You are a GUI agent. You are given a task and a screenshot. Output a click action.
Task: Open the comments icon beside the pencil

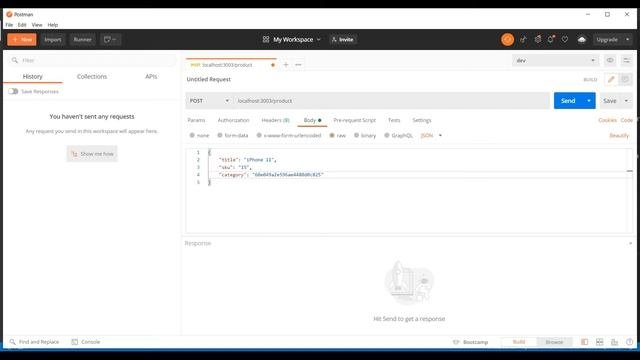point(625,80)
